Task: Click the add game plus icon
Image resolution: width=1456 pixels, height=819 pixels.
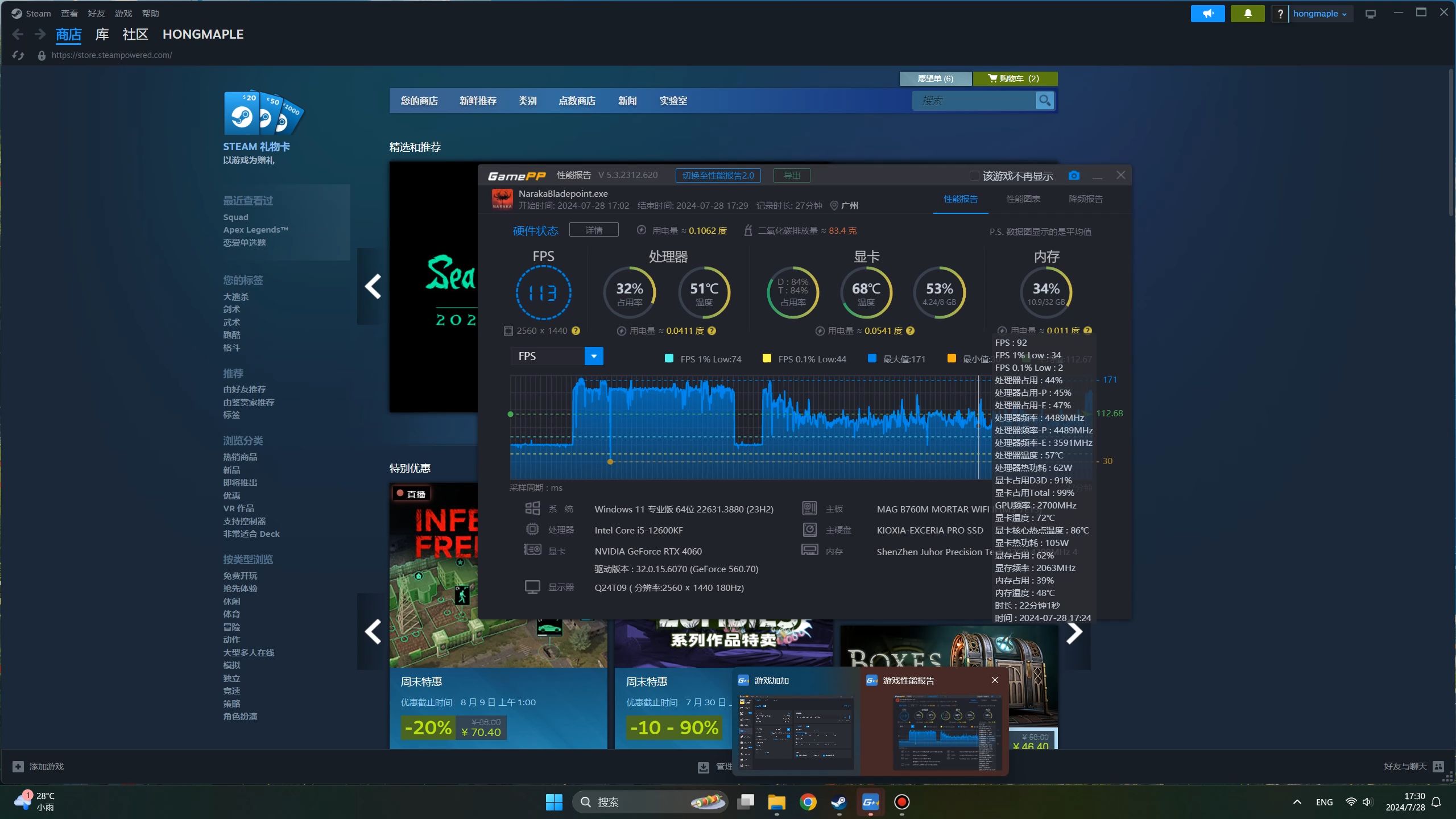Action: (x=18, y=767)
